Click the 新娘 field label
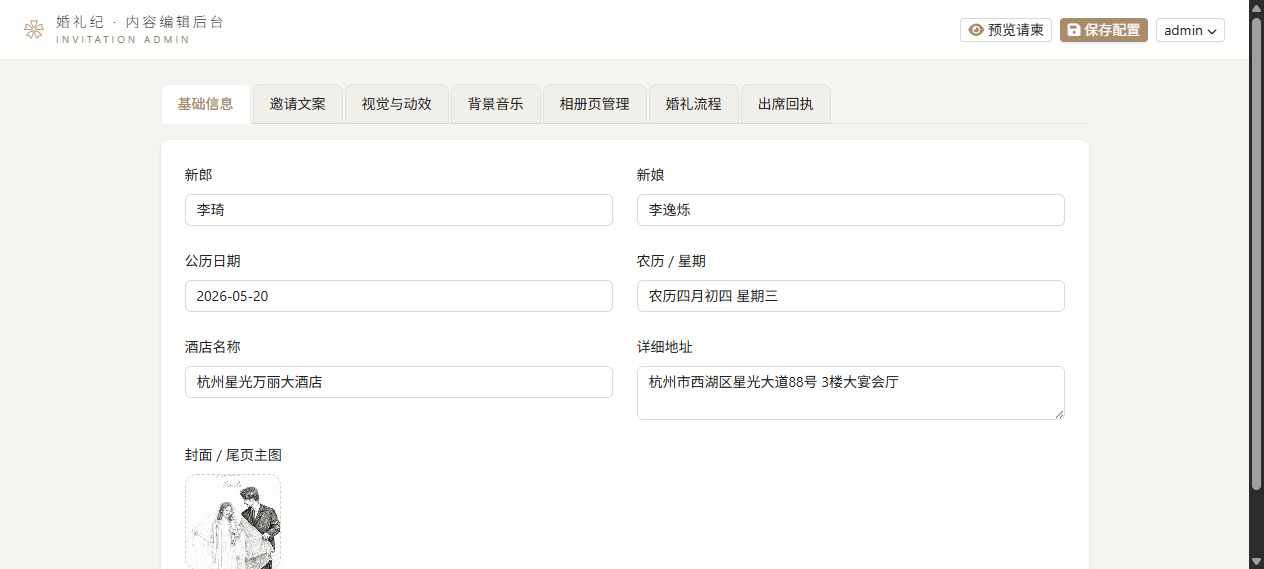The height and width of the screenshot is (569, 1264). pos(651,175)
